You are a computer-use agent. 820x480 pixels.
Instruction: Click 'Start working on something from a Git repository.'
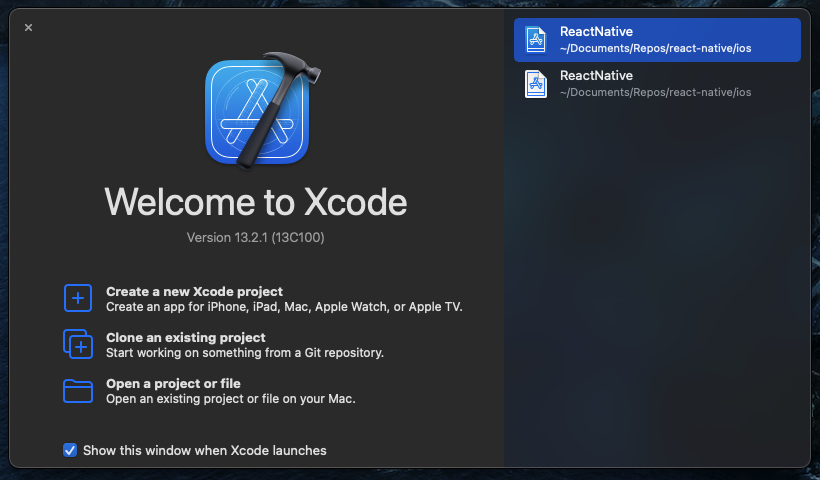[245, 353]
